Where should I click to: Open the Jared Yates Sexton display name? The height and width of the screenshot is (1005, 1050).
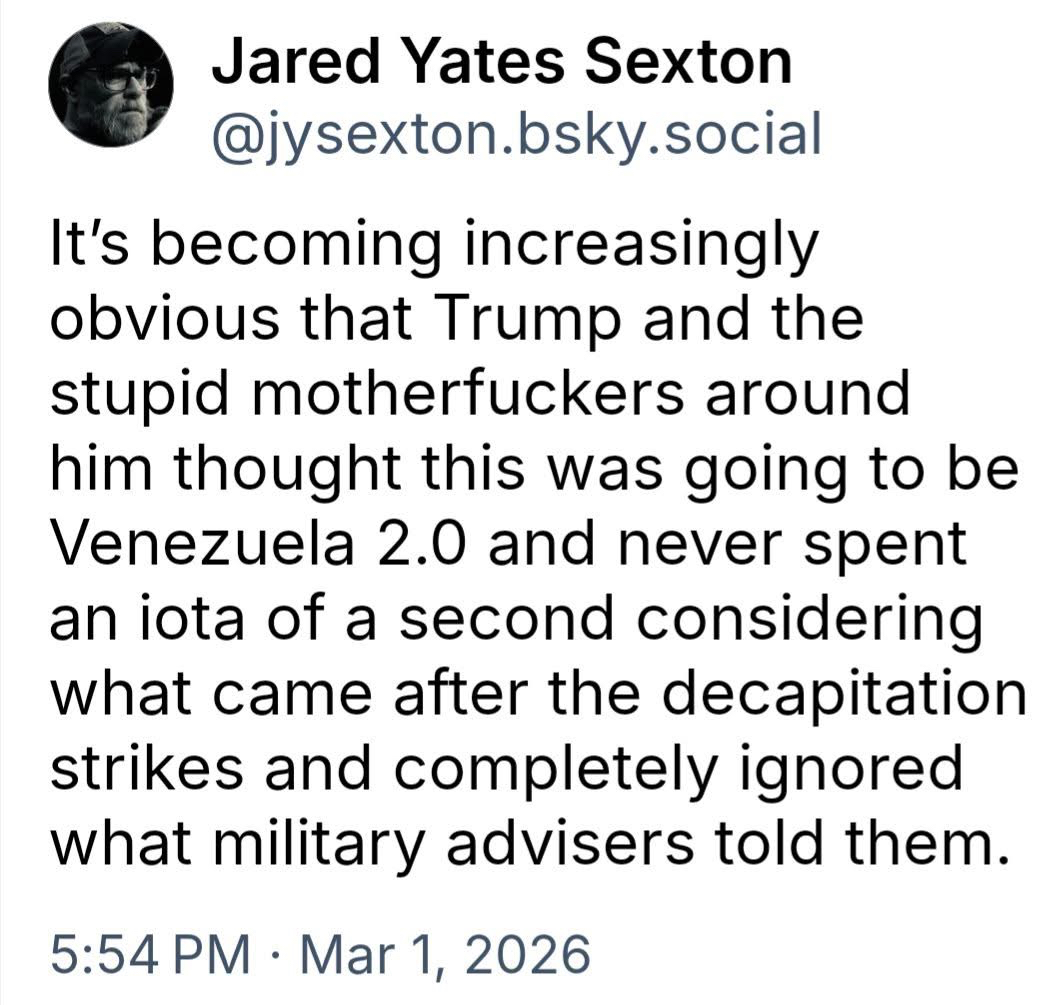click(x=500, y=62)
